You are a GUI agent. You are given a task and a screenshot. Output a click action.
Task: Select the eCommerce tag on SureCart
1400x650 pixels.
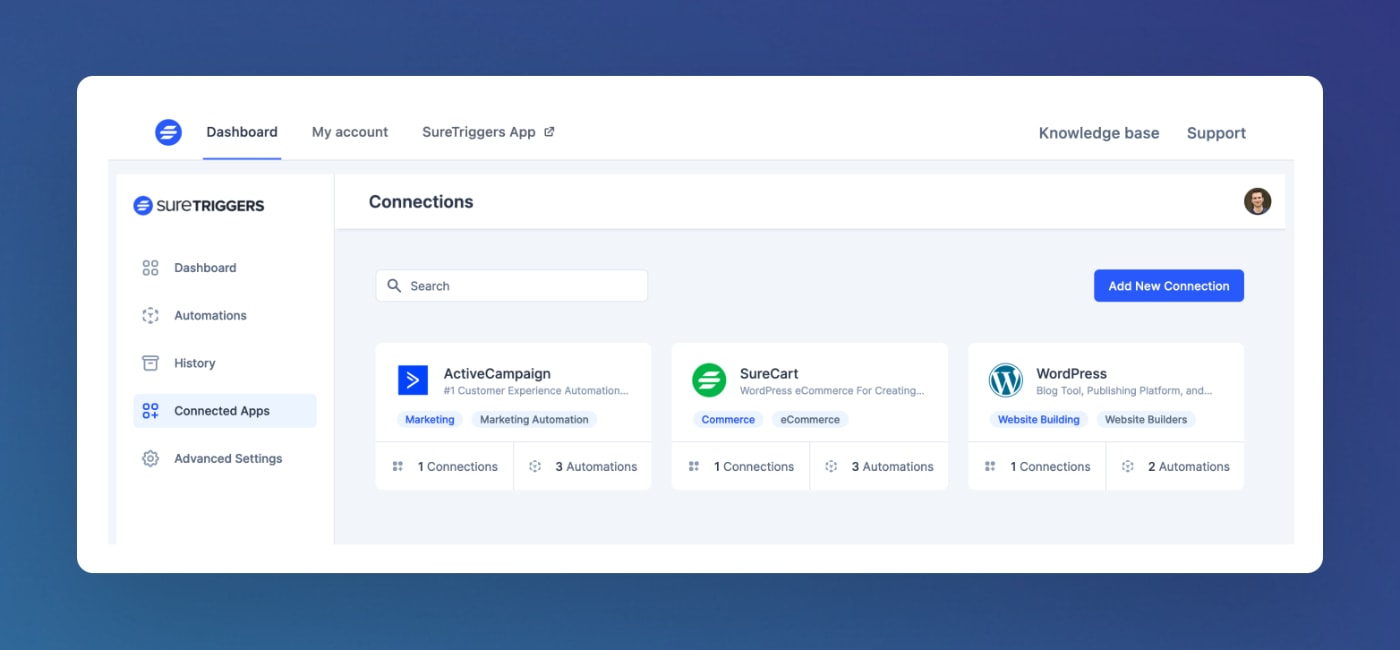click(810, 420)
